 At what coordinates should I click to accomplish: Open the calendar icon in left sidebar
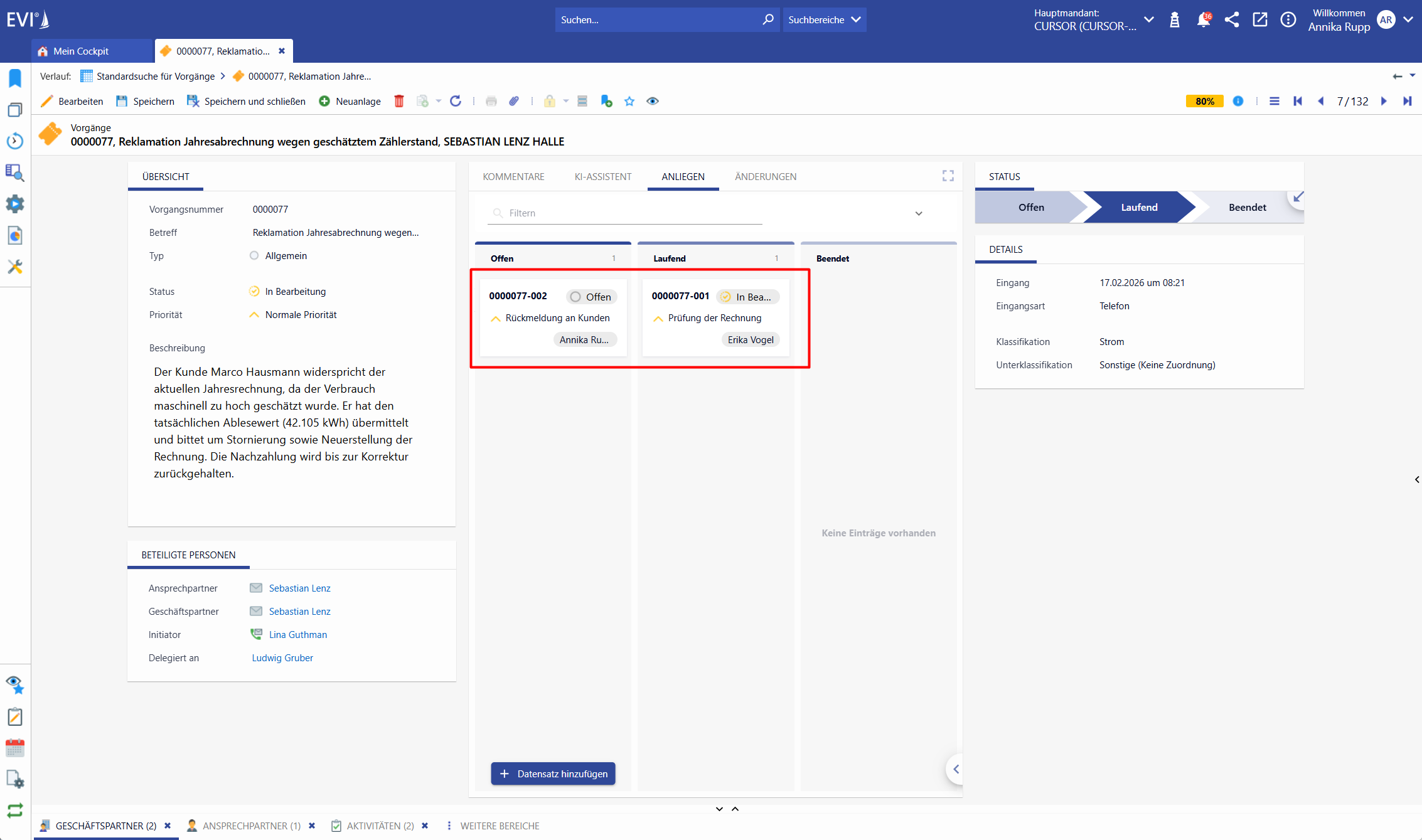[15, 748]
